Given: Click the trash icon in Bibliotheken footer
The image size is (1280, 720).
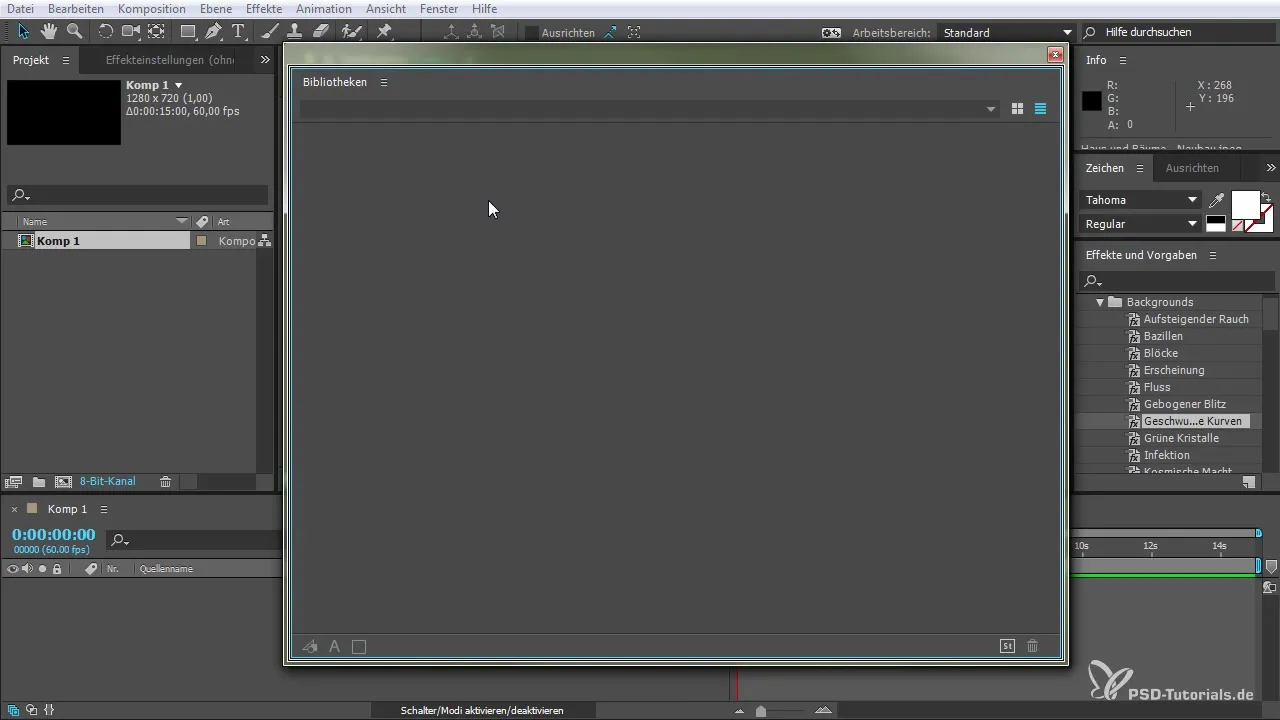Looking at the screenshot, I should (1033, 646).
